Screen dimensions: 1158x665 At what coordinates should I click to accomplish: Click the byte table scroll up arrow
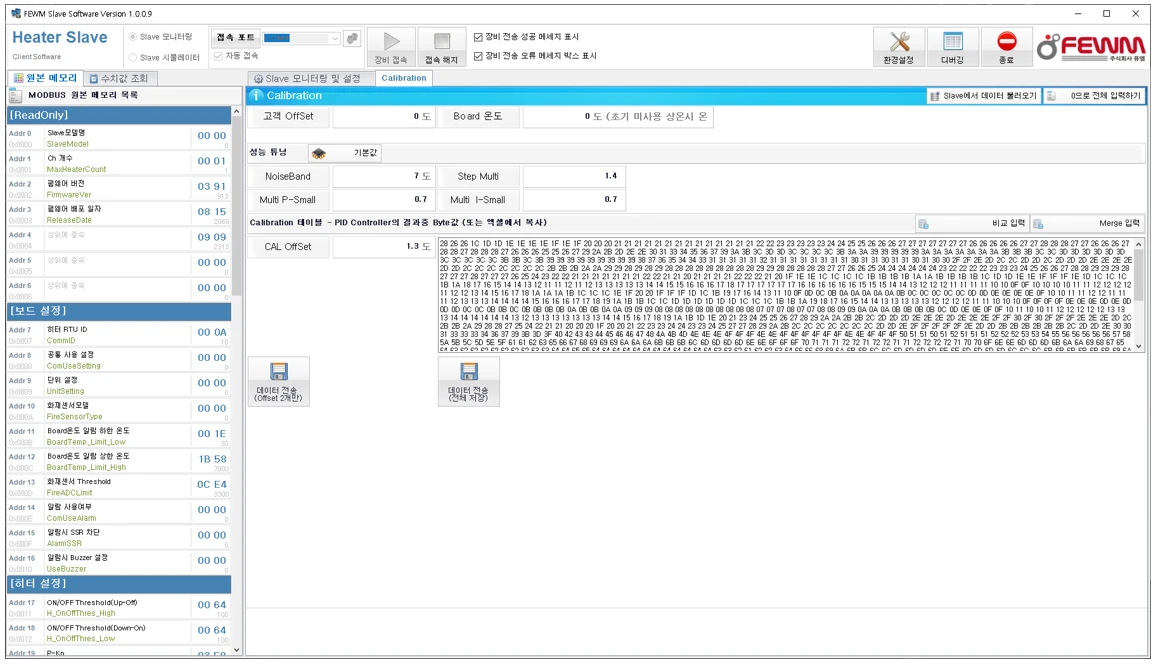1139,243
